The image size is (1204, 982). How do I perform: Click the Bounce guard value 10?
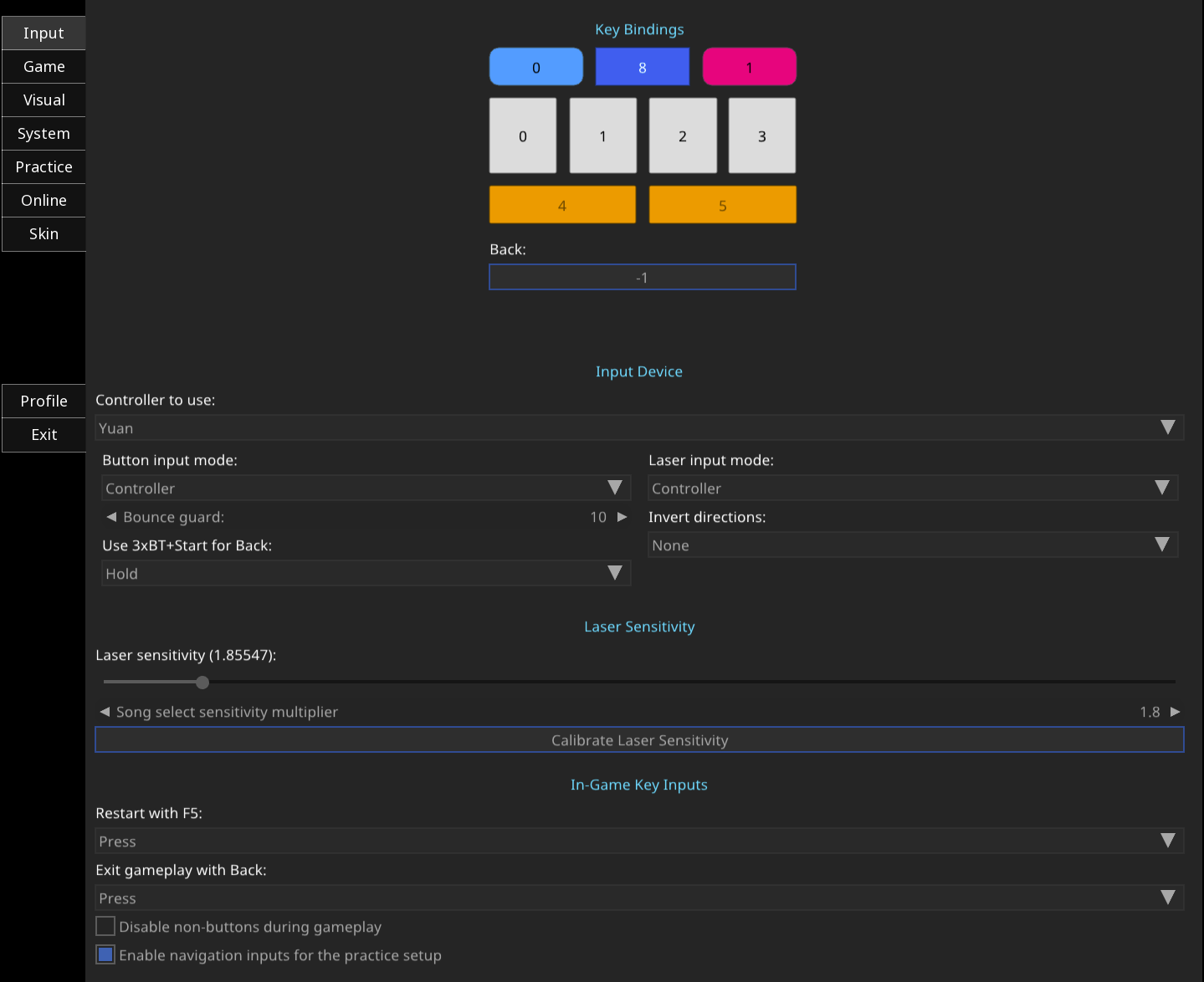coord(598,517)
